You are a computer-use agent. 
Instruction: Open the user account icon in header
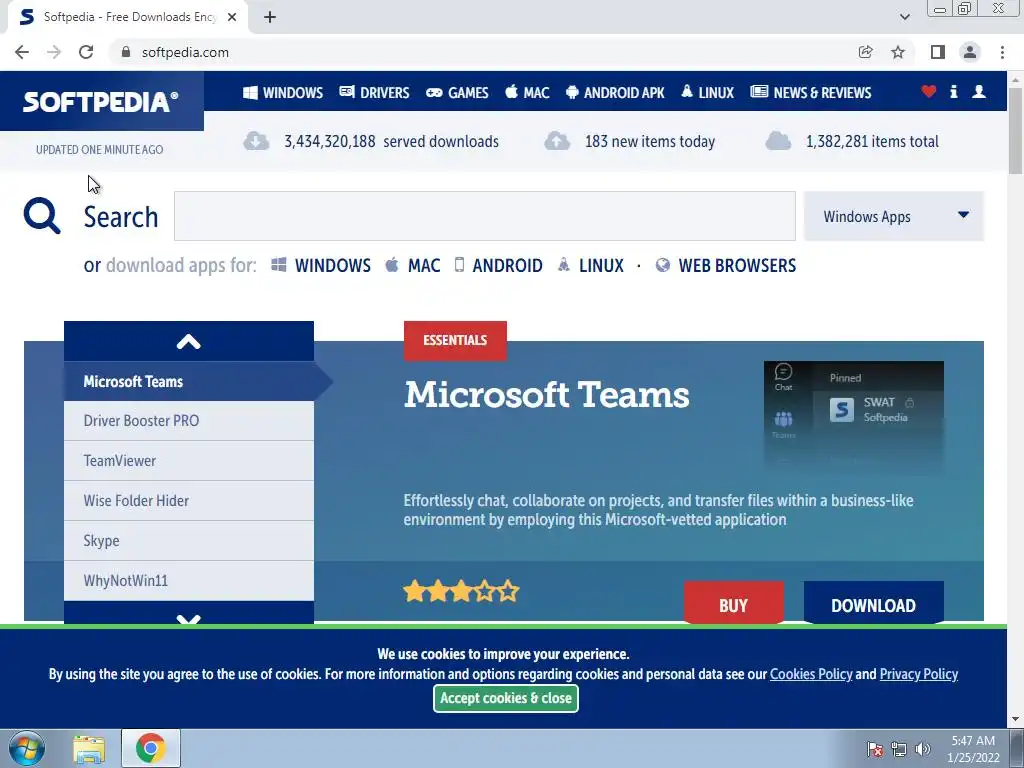coord(979,91)
